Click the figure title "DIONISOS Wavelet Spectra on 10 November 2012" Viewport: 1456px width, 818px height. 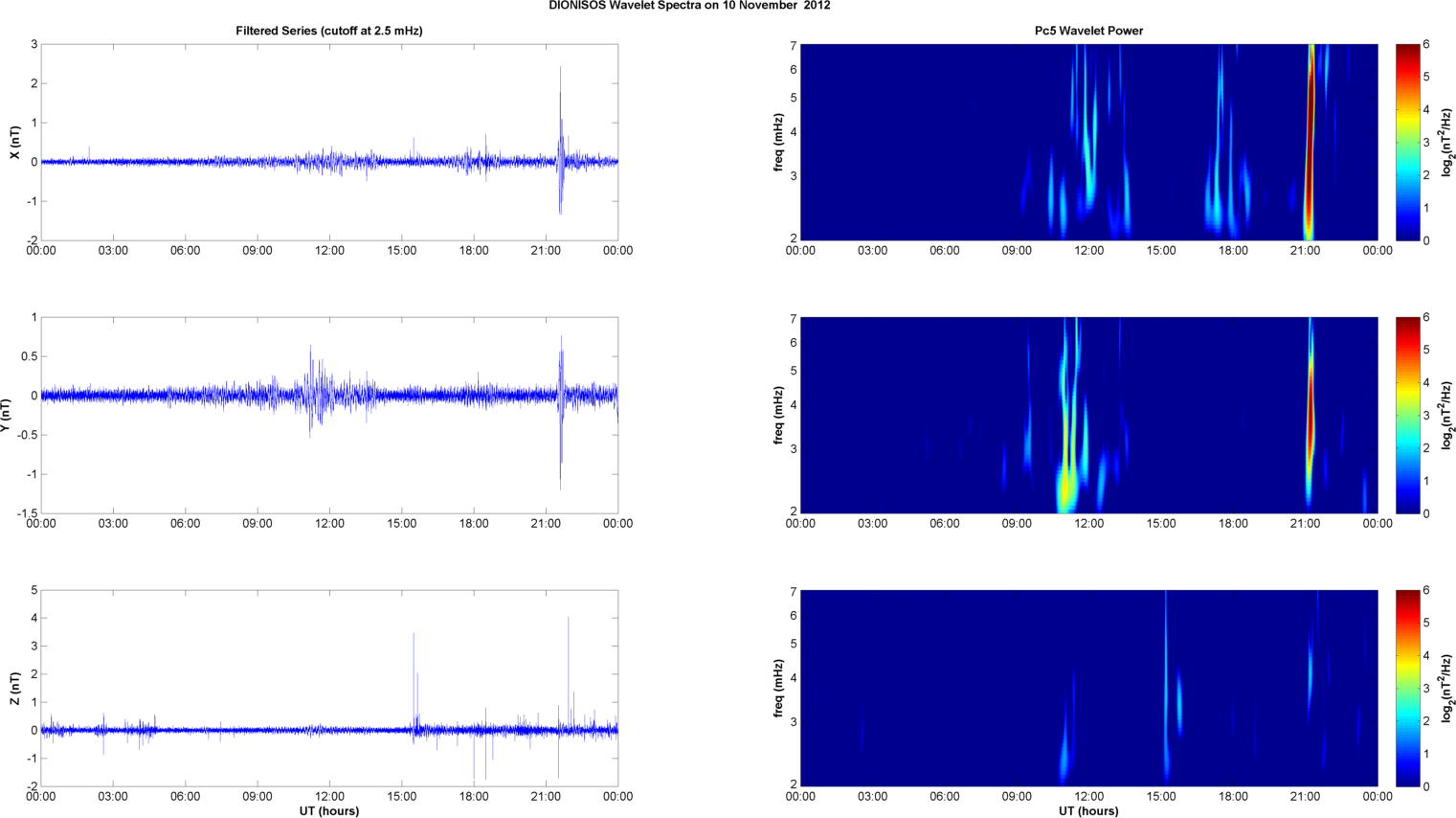tap(689, 6)
